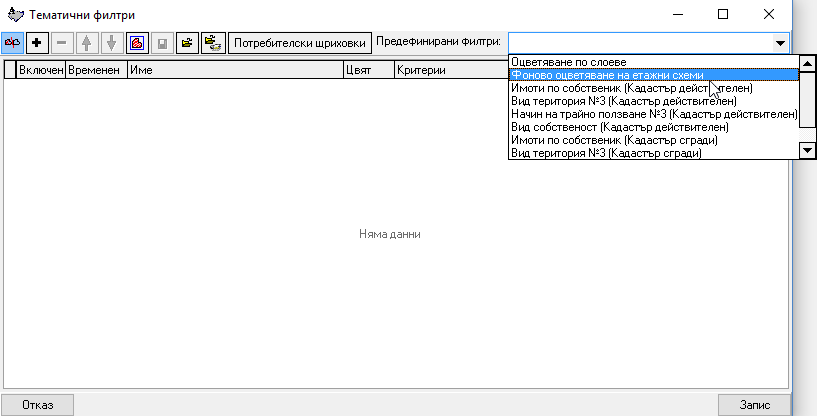Select Вид собственост (Кадастър действителен) entry
Image resolution: width=817 pixels, height=416 pixels.
coord(619,127)
